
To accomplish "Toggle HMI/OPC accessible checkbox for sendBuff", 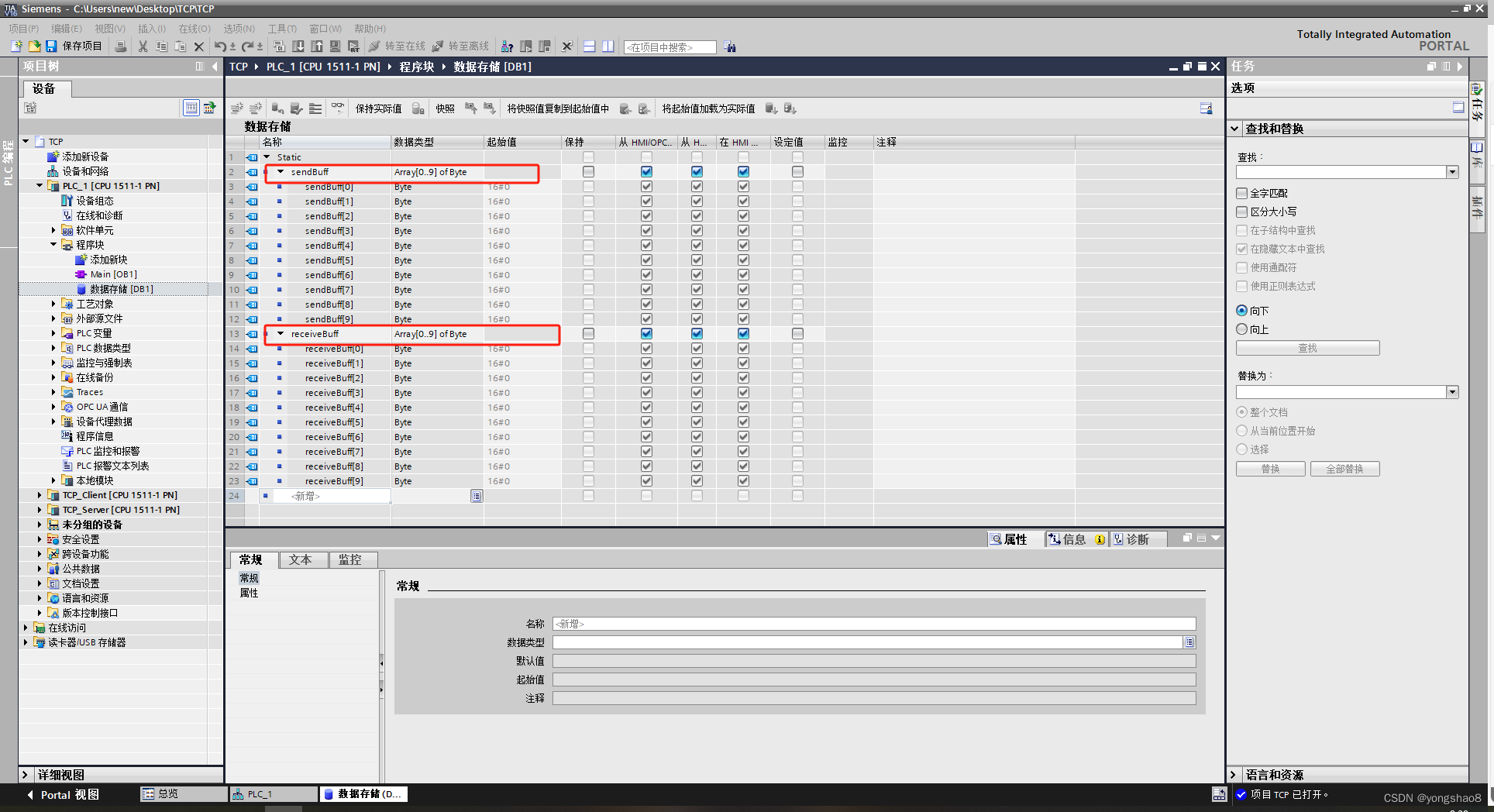I will [646, 172].
